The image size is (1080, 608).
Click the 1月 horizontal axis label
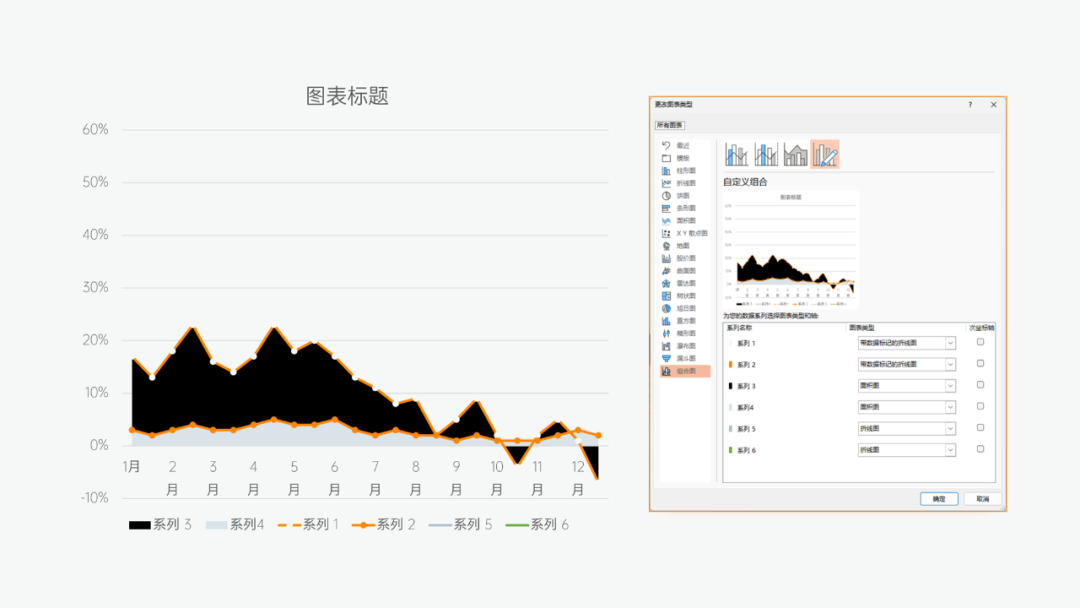pos(132,467)
